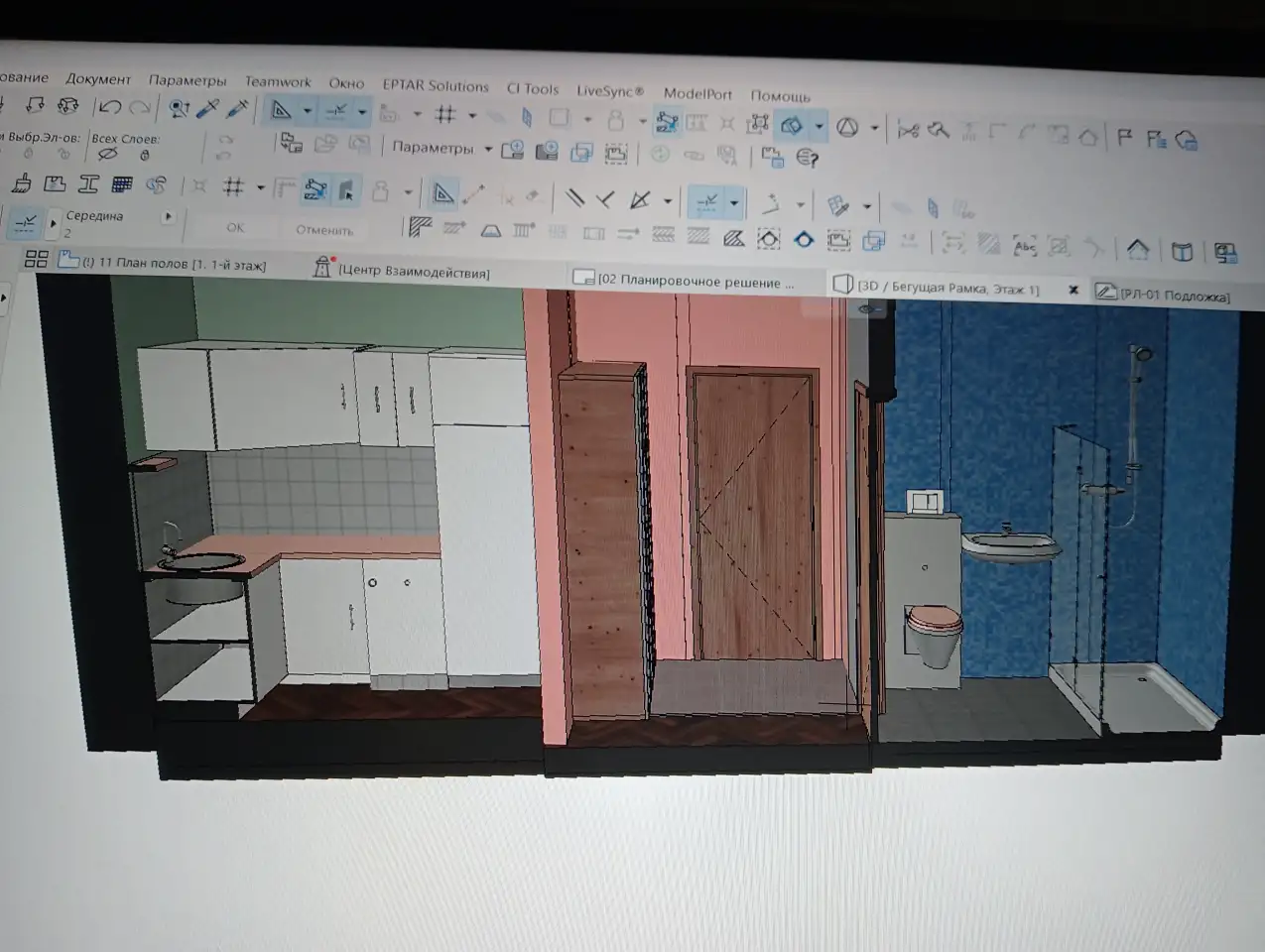Open dropdown arrow beside blue shape icon
1265x952 pixels.
(x=819, y=126)
